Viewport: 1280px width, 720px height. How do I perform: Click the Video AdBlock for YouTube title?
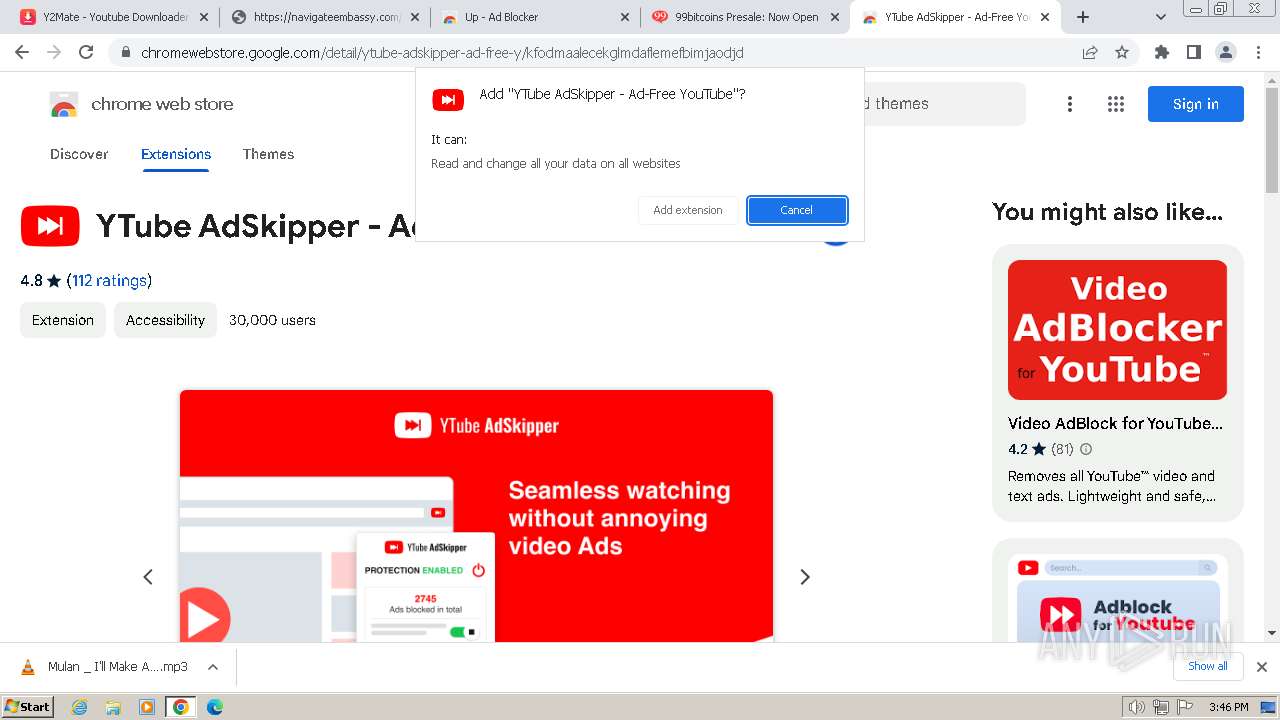(x=1115, y=423)
